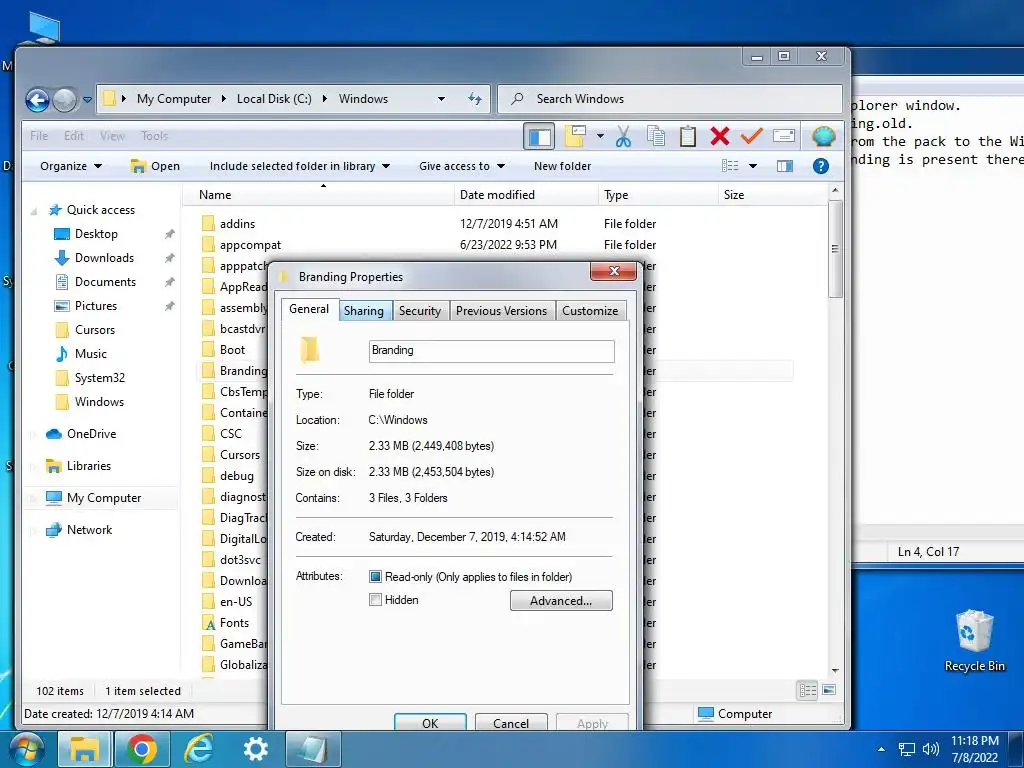Click the greyed Forward navigation arrow
This screenshot has height=768, width=1024.
65,100
